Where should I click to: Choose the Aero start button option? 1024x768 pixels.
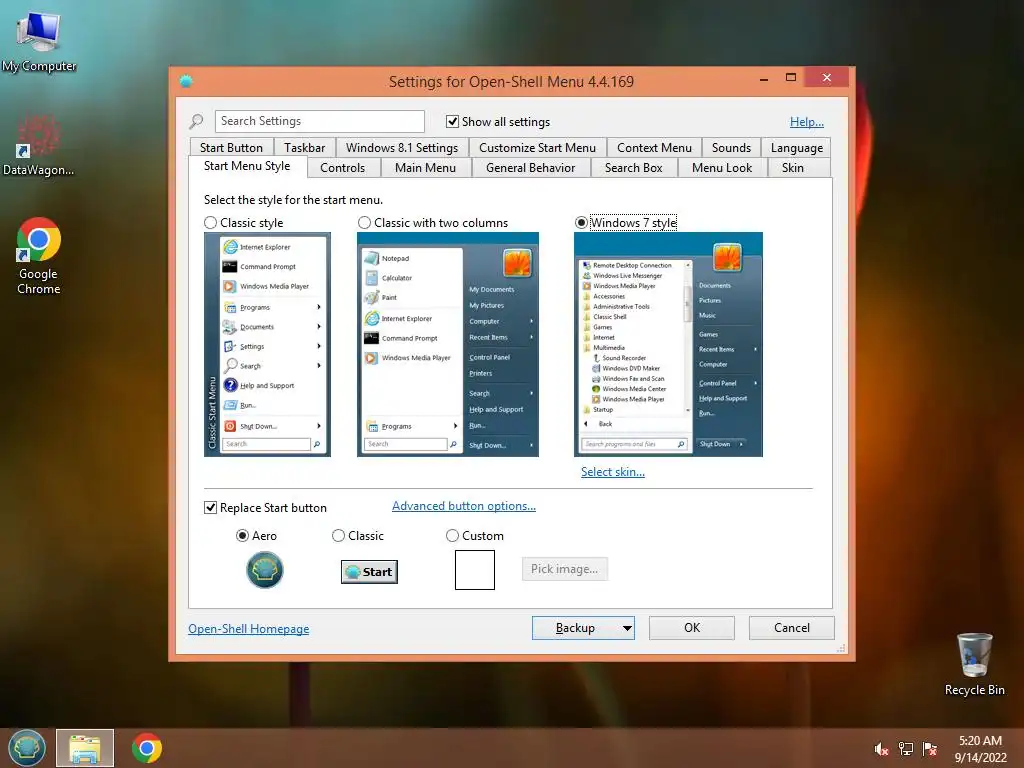point(242,536)
